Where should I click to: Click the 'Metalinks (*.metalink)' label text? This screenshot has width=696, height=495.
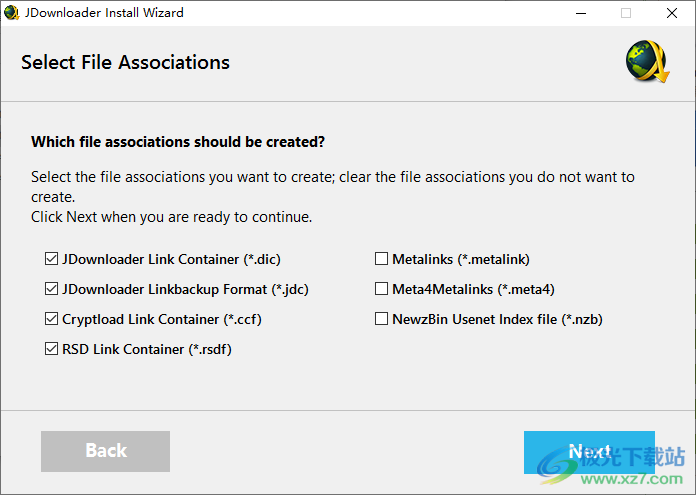461,259
